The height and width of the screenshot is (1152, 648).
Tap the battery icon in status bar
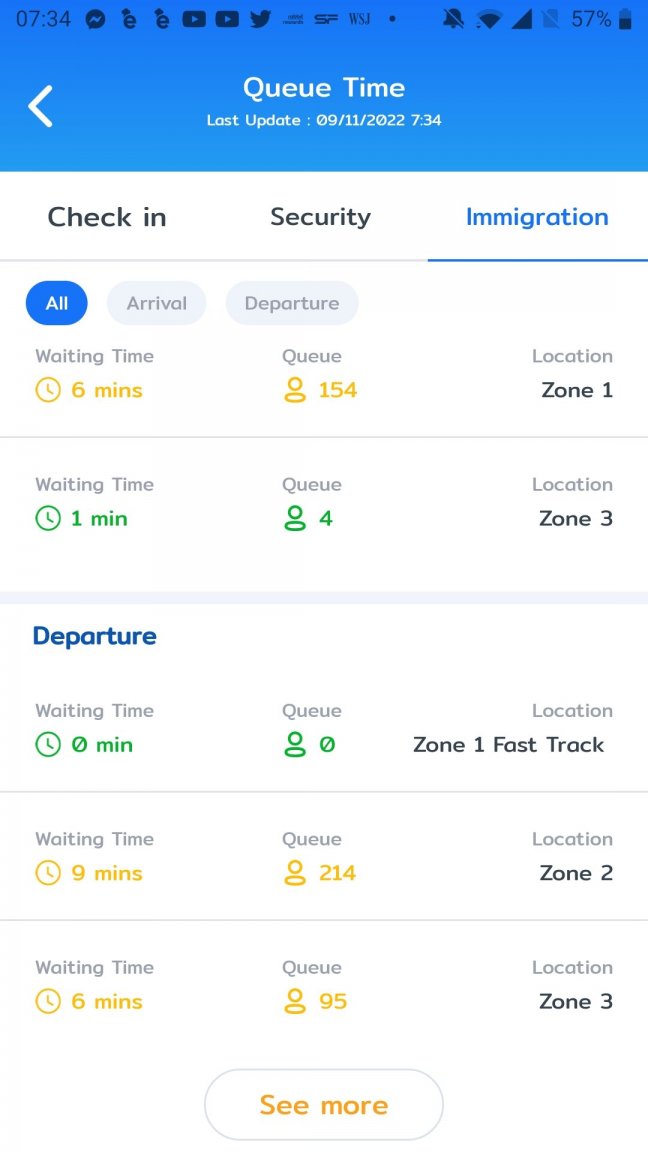coord(625,19)
